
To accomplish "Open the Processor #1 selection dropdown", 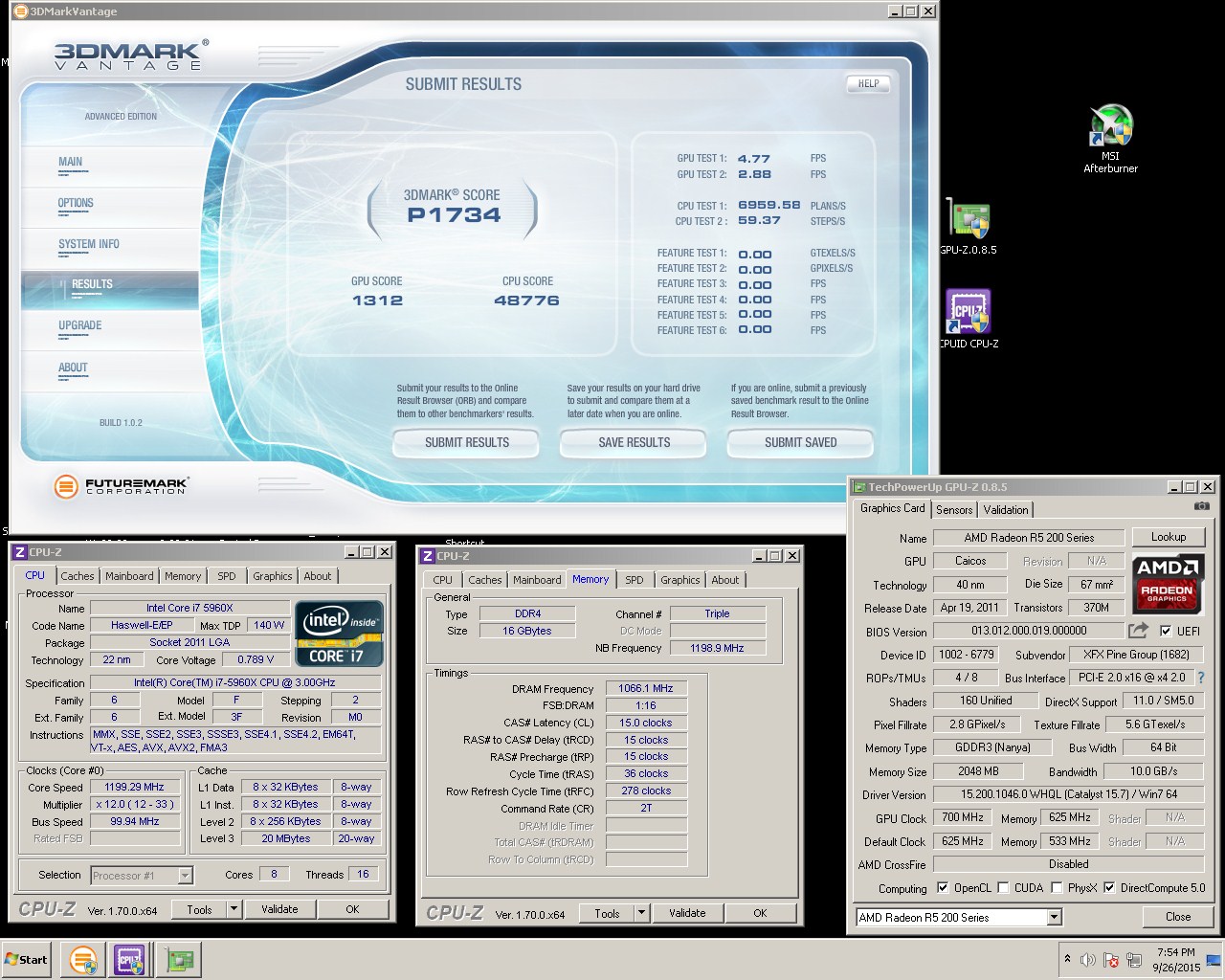I will [x=185, y=875].
